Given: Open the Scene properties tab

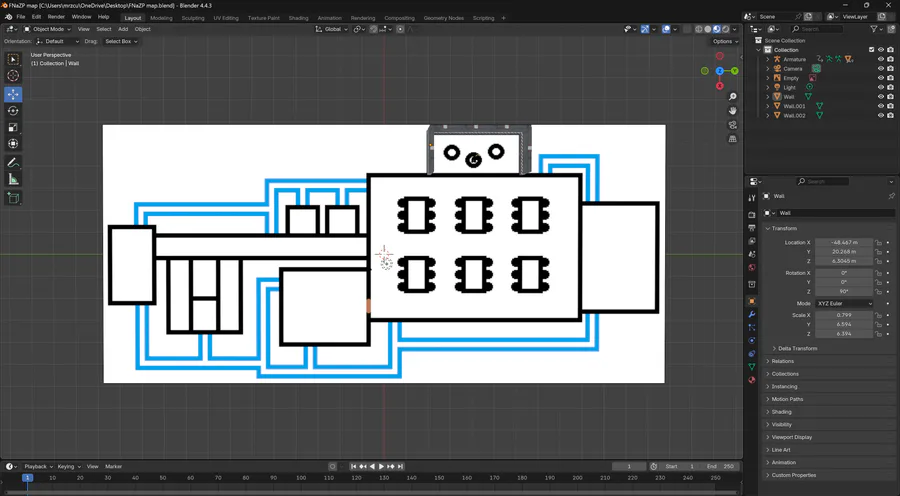Looking at the screenshot, I should pyautogui.click(x=752, y=254).
